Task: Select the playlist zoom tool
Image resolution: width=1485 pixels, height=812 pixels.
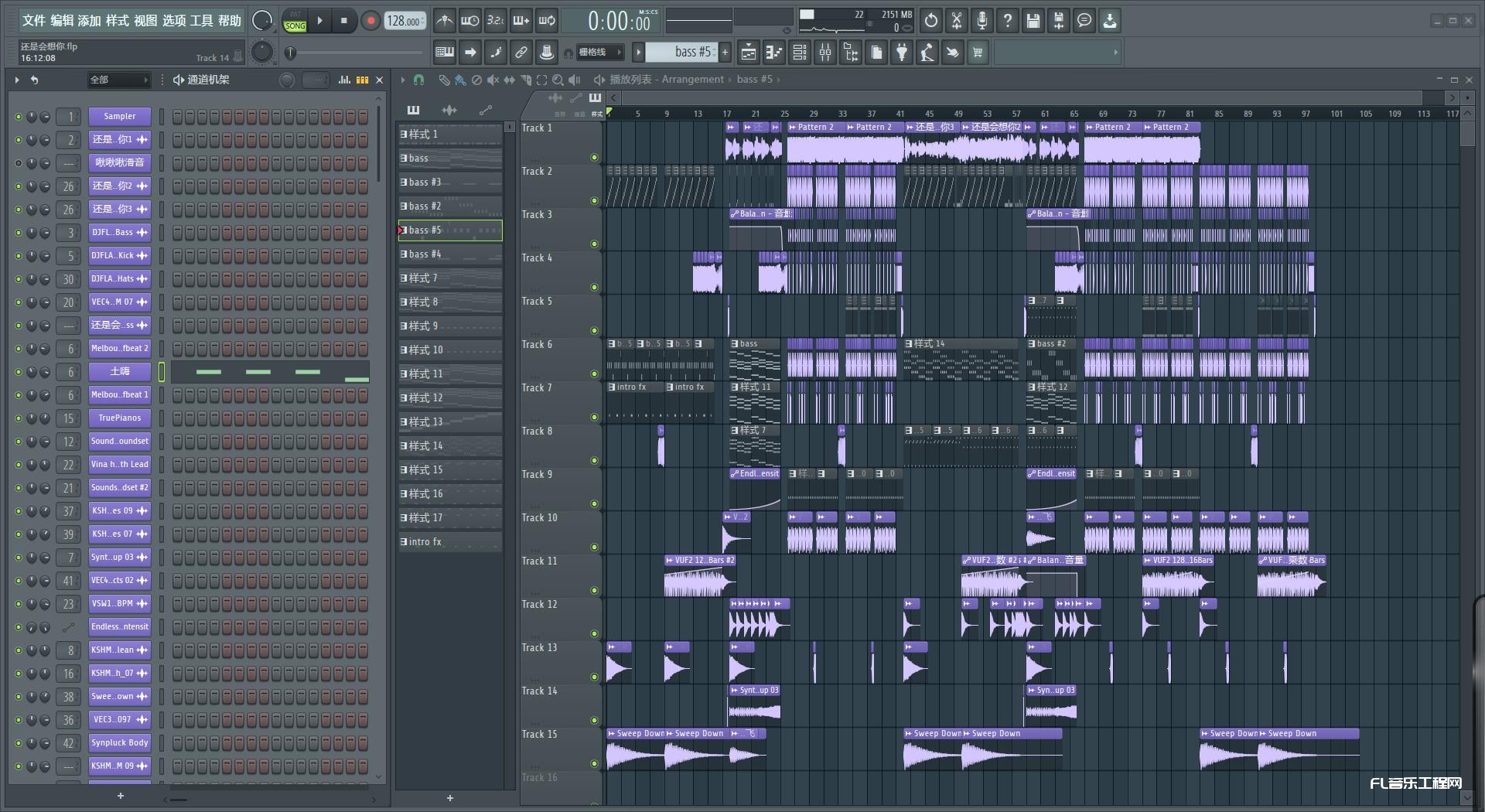Action: (558, 80)
